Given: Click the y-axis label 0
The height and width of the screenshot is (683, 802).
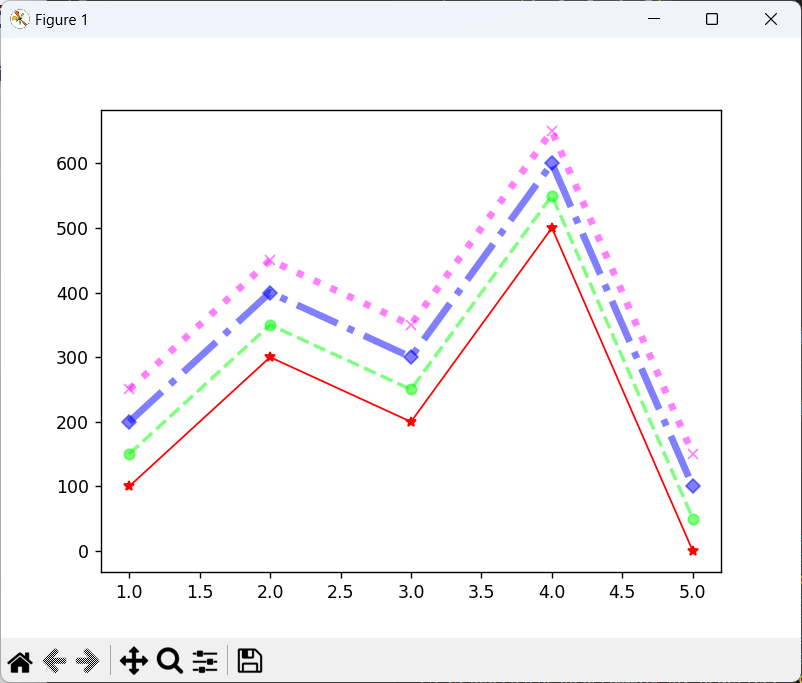Looking at the screenshot, I should [83, 552].
